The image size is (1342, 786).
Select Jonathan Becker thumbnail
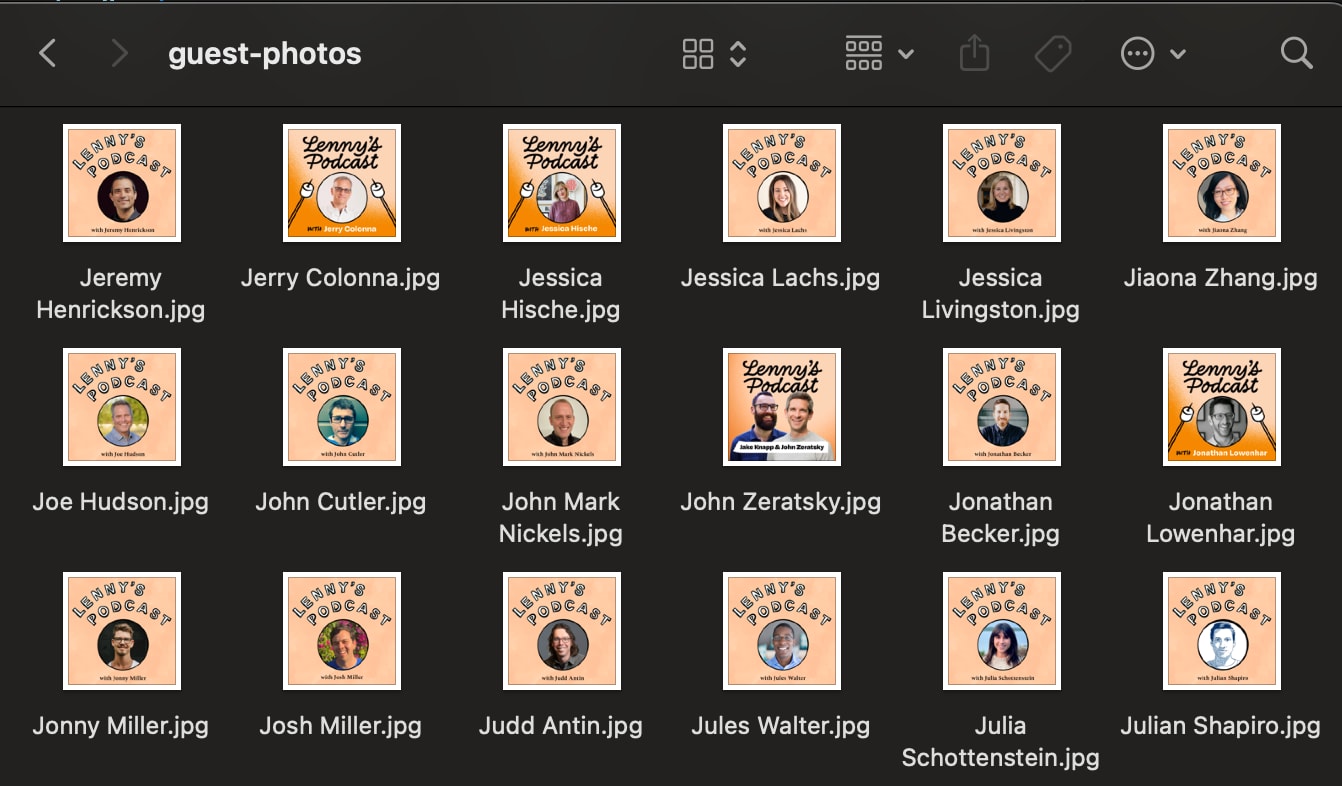pos(1002,407)
